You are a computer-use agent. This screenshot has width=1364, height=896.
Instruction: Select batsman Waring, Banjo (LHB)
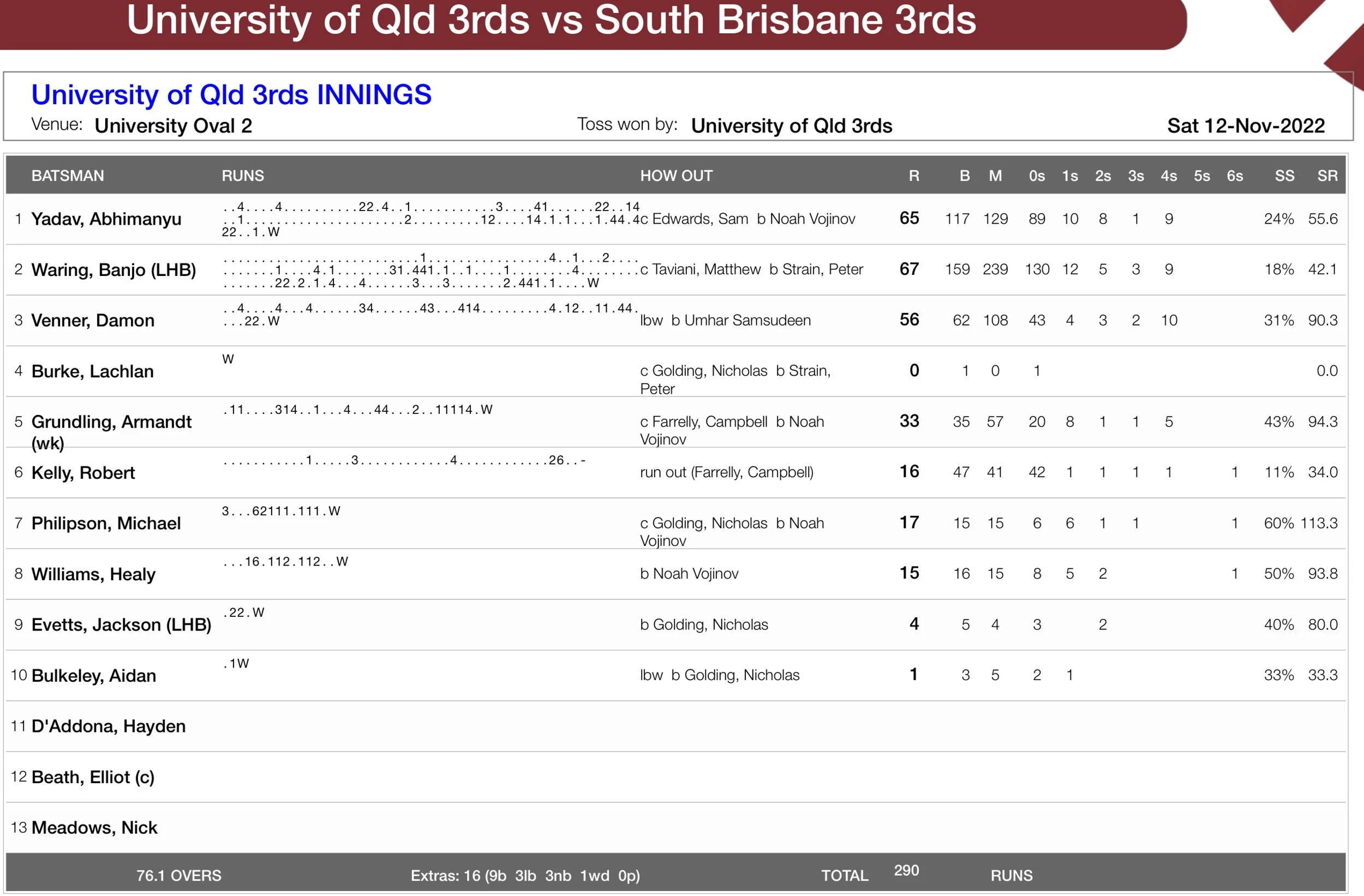pos(113,269)
